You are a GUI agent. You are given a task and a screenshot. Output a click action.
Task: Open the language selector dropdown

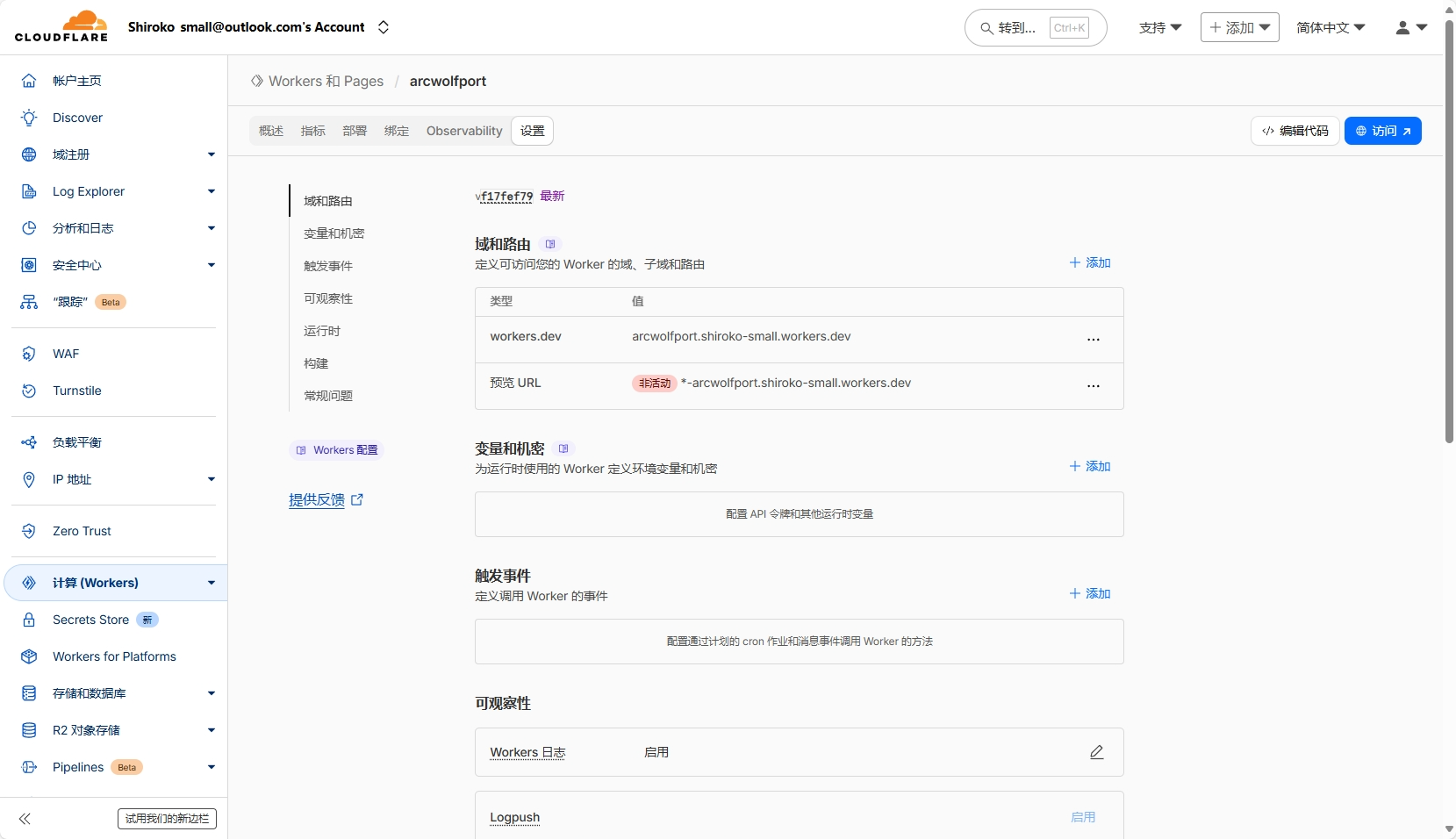tap(1330, 28)
